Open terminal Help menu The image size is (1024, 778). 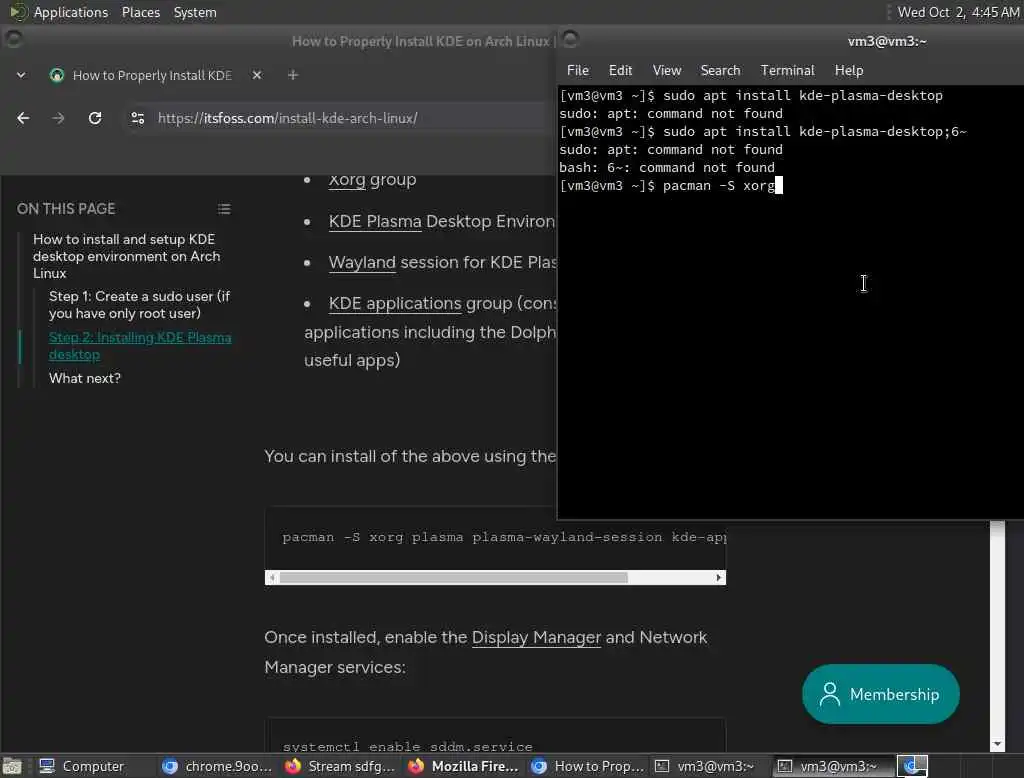click(x=848, y=71)
